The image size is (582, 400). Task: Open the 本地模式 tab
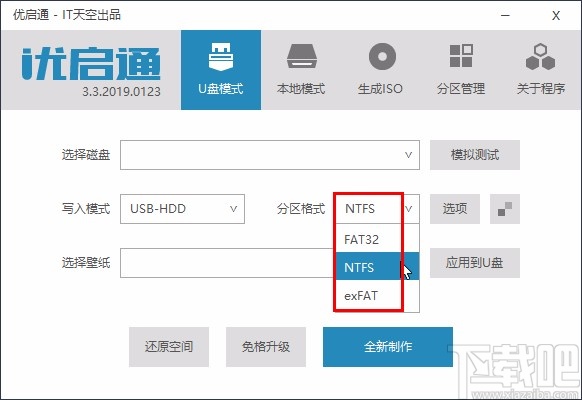point(301,70)
